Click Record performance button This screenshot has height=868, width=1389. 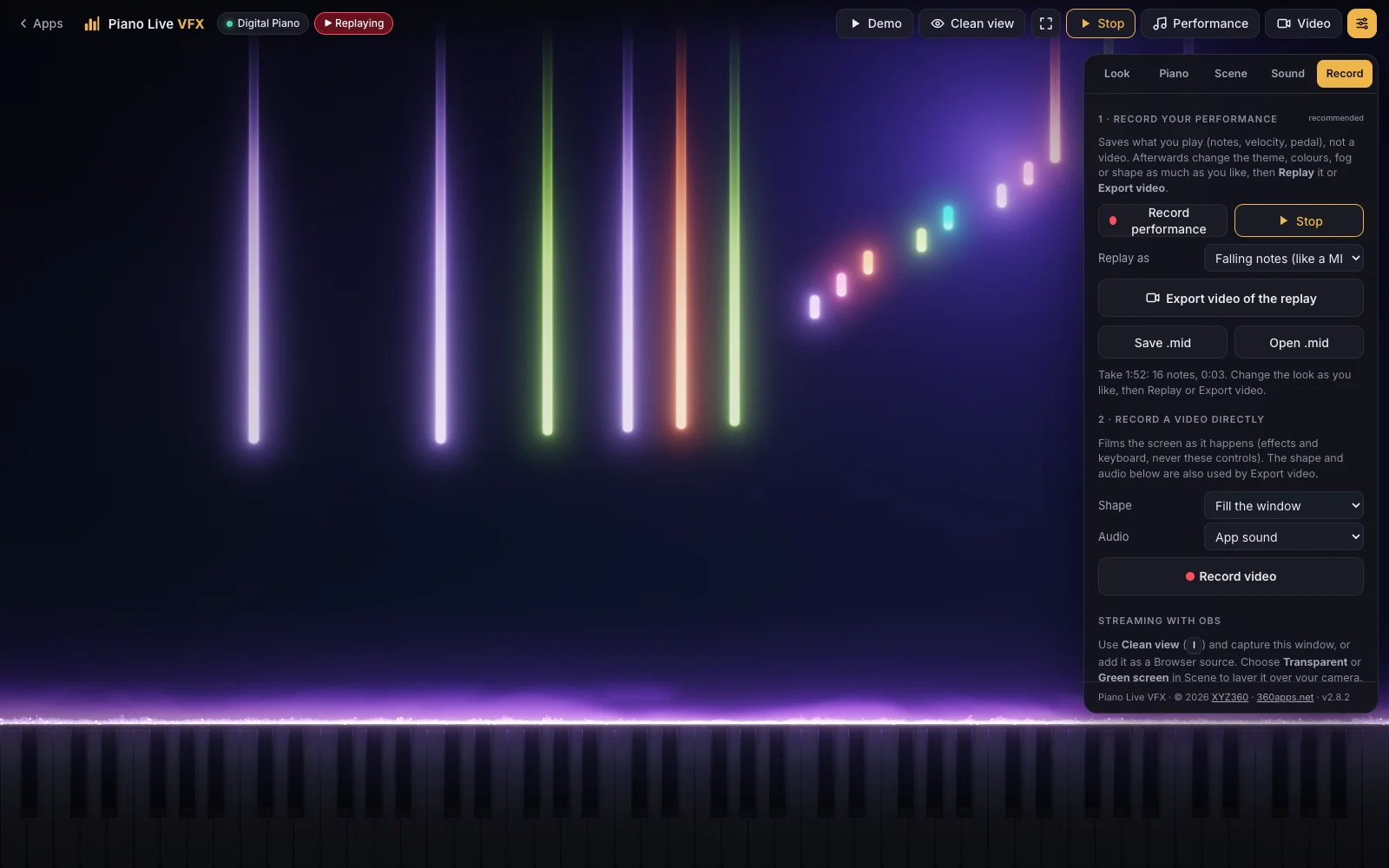point(1162,220)
